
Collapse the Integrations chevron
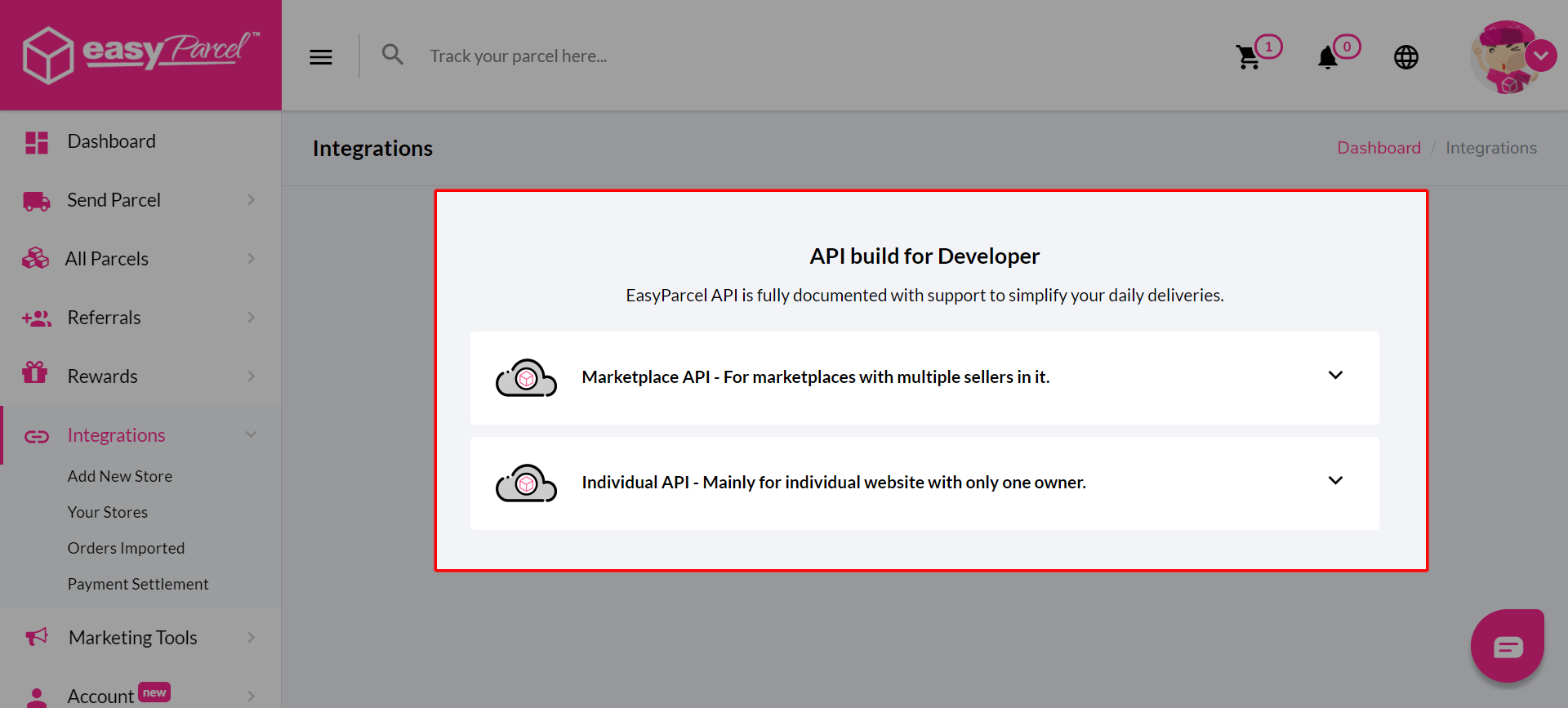[x=252, y=434]
